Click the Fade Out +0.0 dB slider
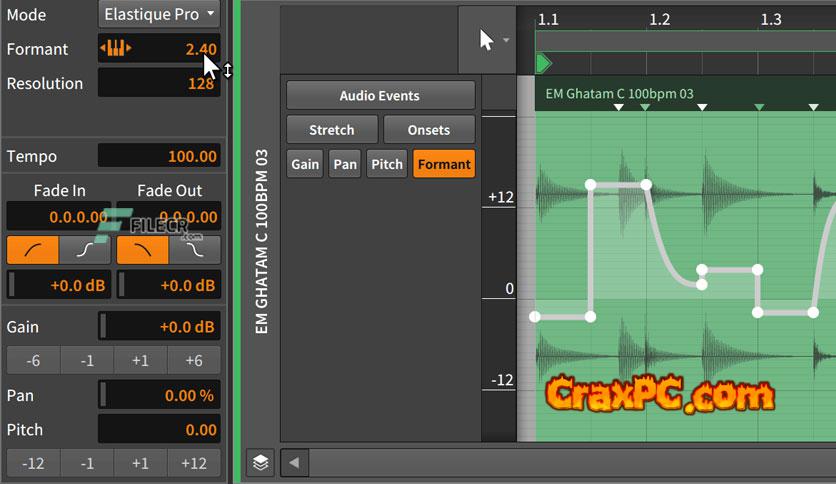Viewport: 836px width, 484px height. pos(168,285)
